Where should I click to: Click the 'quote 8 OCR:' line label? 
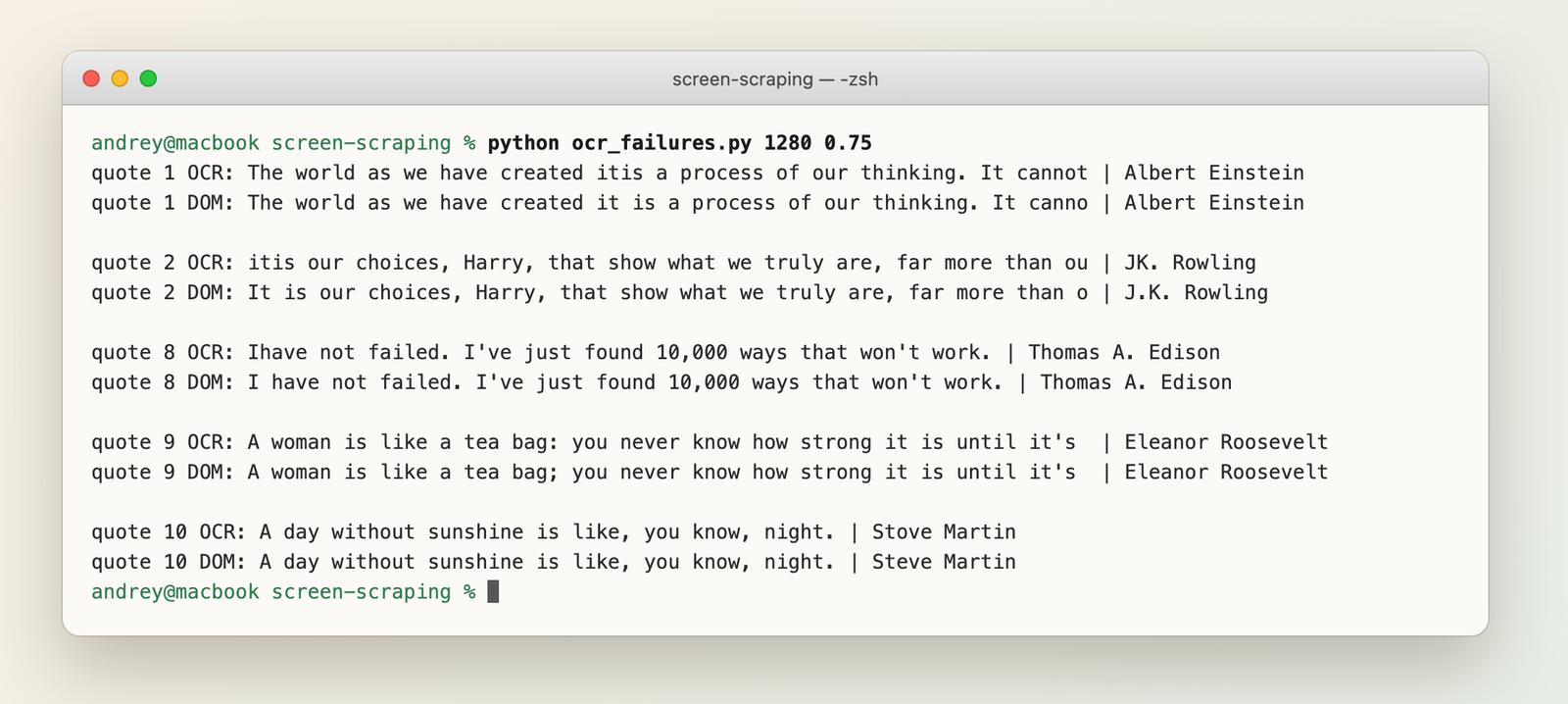click(163, 352)
